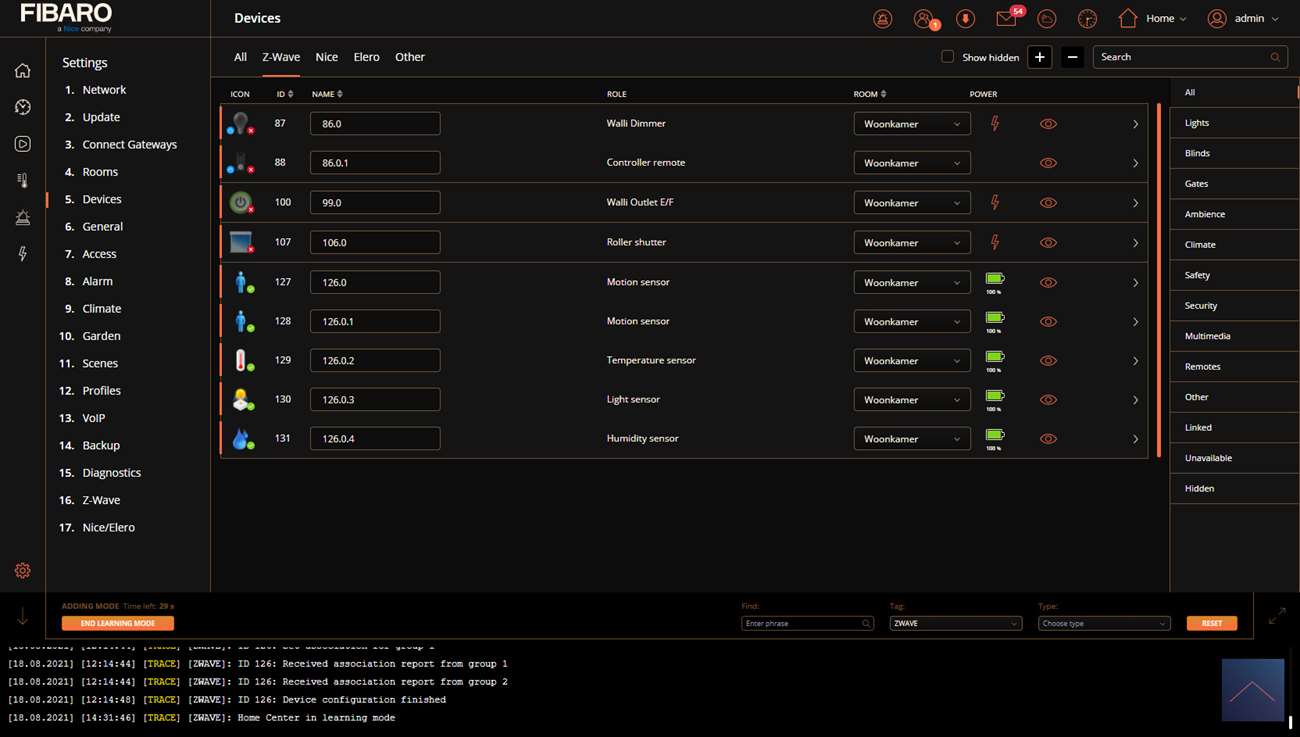Click the device list vertical scrollbar
1300x737 pixels.
1159,280
